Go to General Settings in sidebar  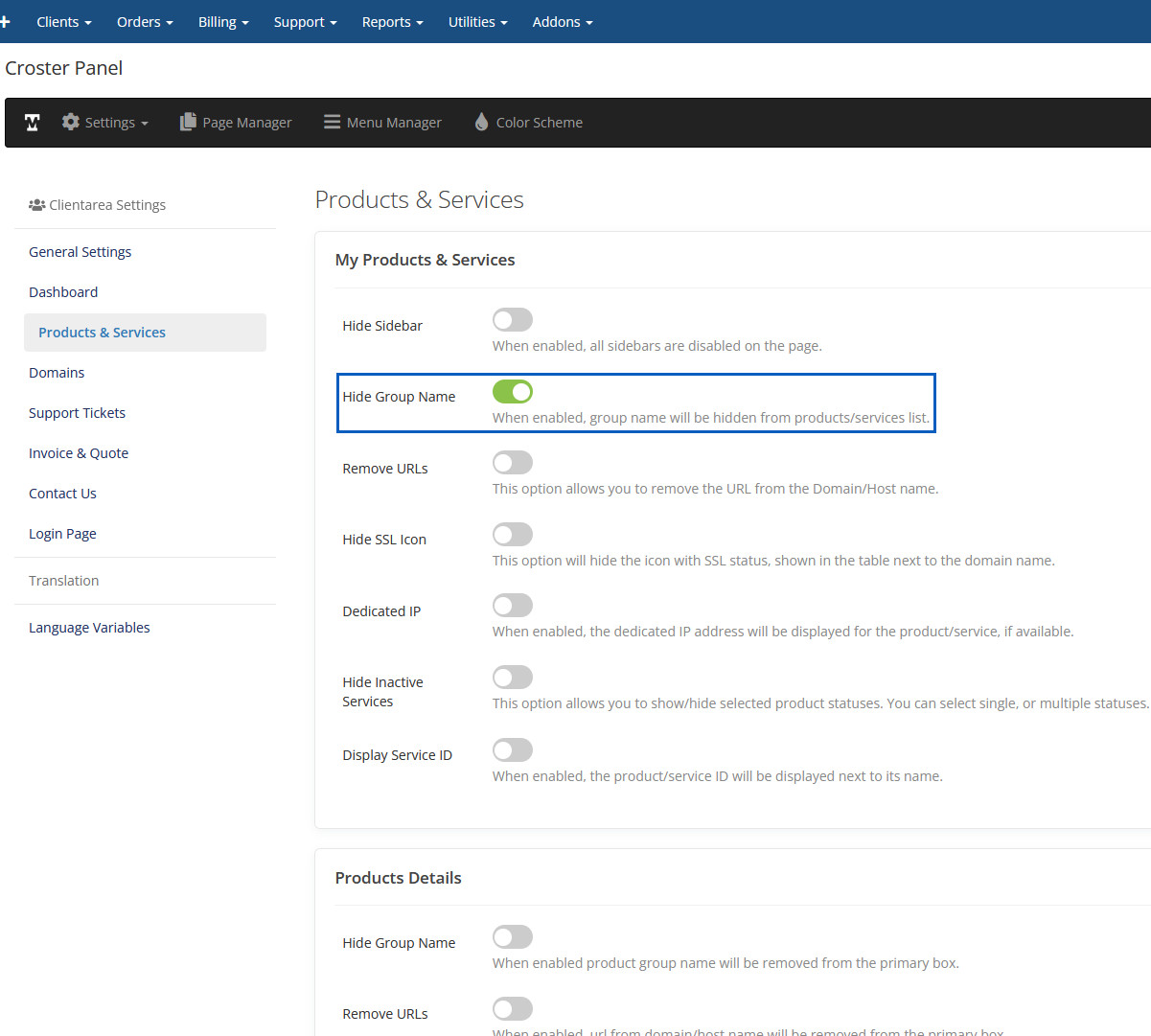(x=81, y=252)
